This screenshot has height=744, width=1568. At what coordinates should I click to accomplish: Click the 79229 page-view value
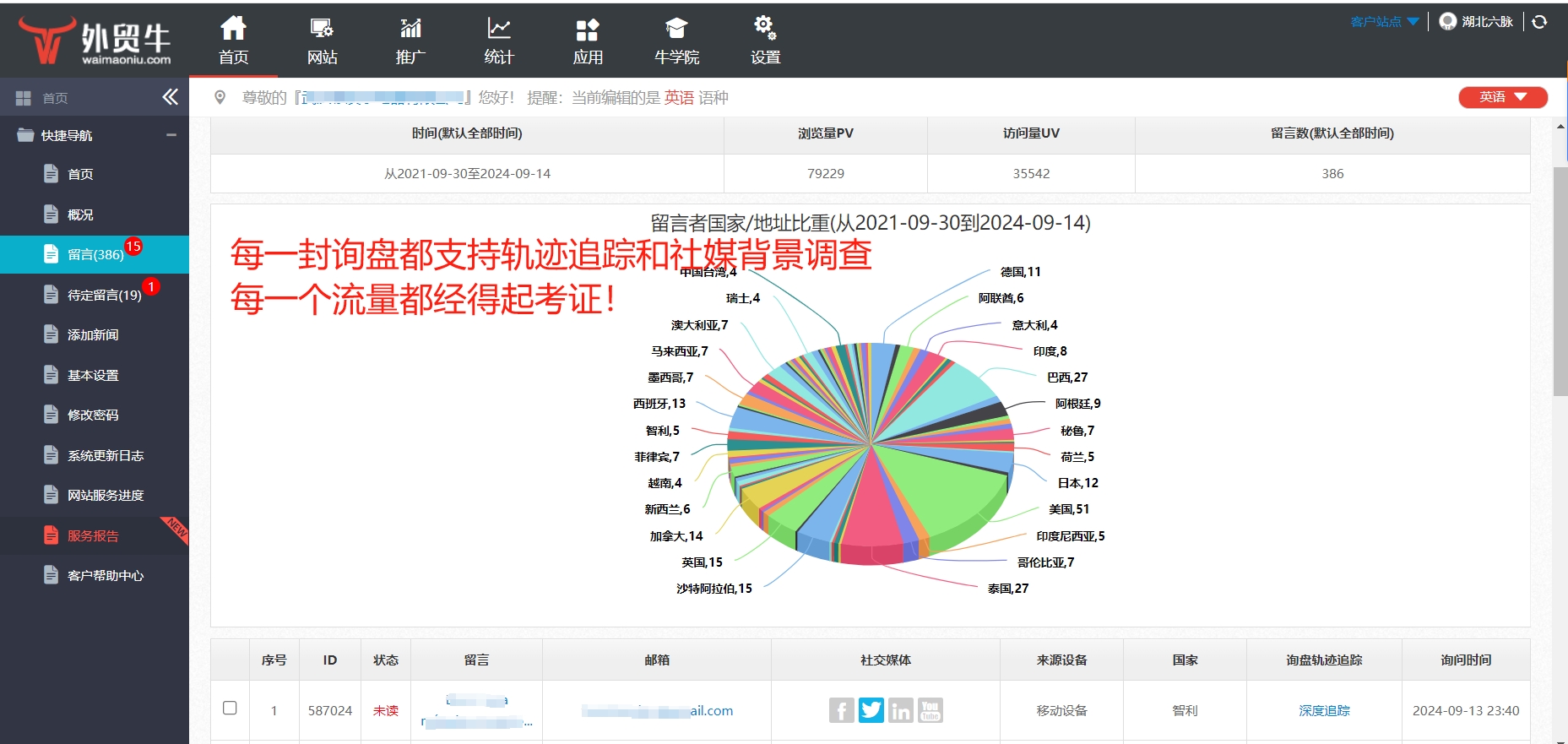tap(826, 173)
